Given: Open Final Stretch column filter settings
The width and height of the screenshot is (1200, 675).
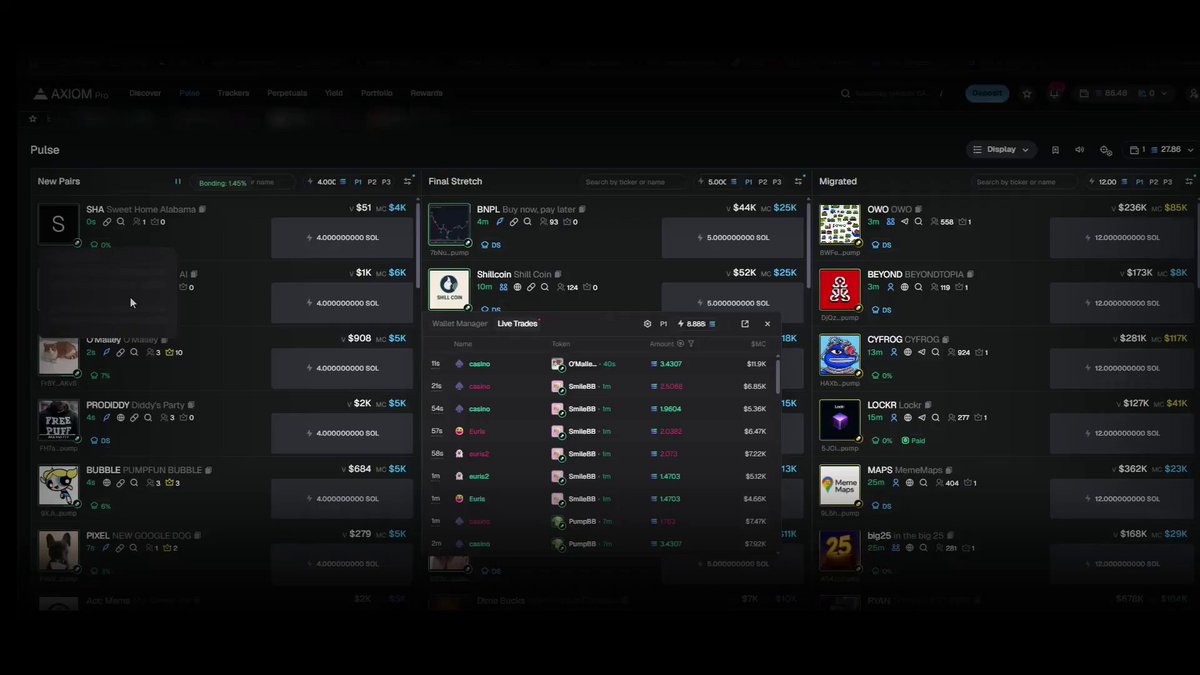Looking at the screenshot, I should pos(798,182).
